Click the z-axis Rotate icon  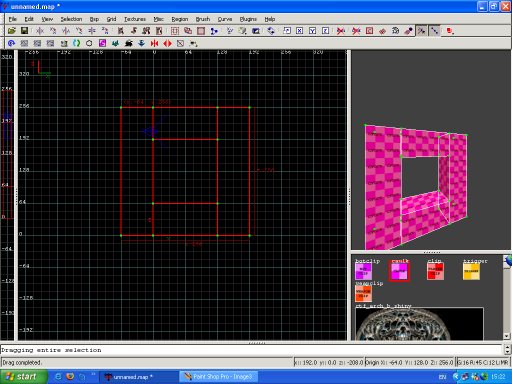[x=105, y=31]
